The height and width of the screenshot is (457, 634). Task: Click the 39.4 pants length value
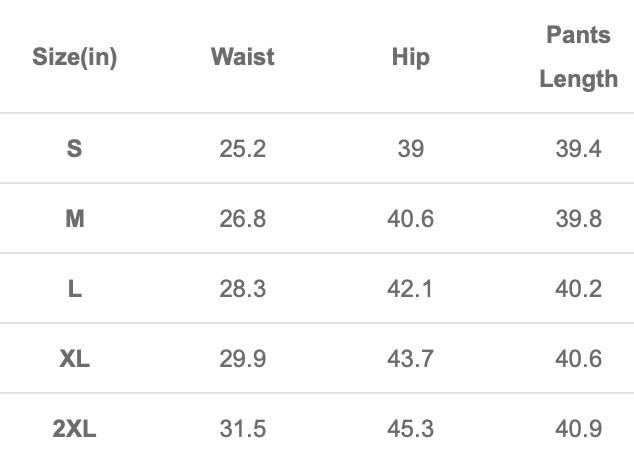[578, 149]
